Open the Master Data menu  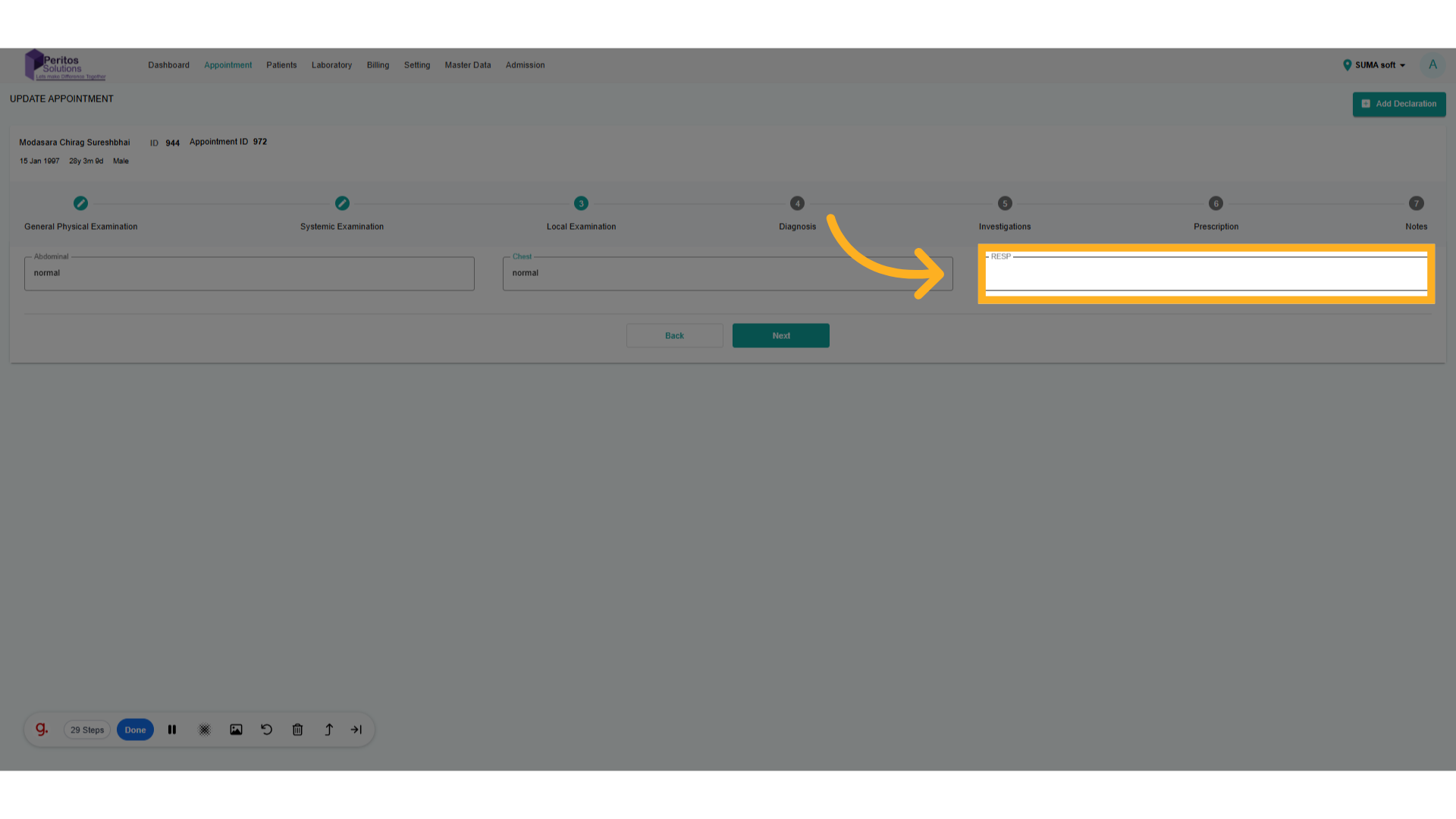467,65
